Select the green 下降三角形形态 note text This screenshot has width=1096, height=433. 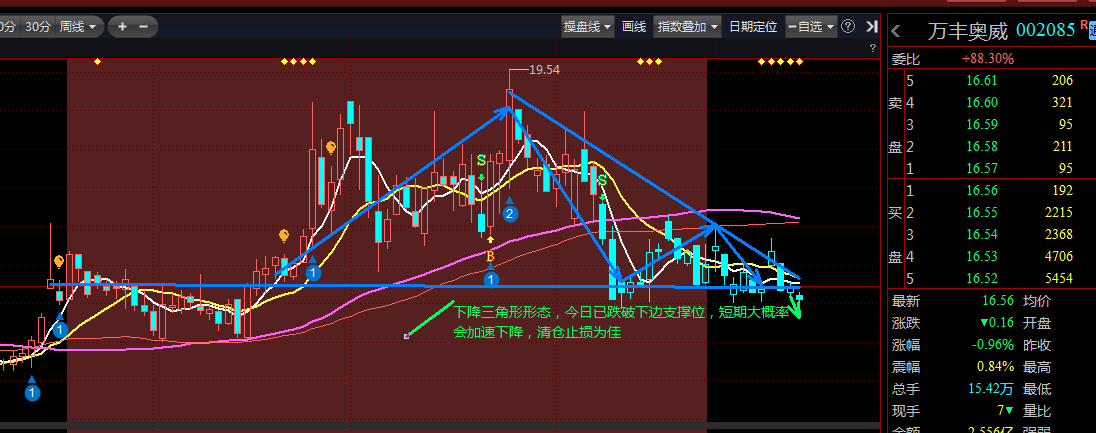pos(621,322)
